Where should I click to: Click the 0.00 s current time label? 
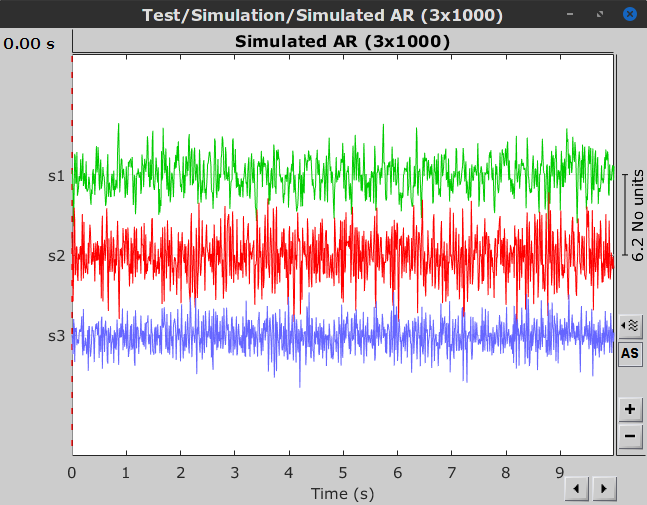point(30,44)
